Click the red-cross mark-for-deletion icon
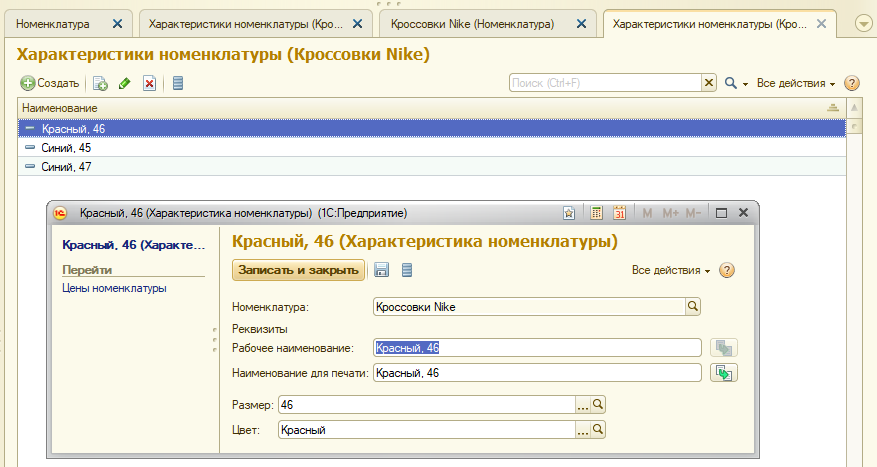Viewport: 877px width, 467px height. point(149,83)
